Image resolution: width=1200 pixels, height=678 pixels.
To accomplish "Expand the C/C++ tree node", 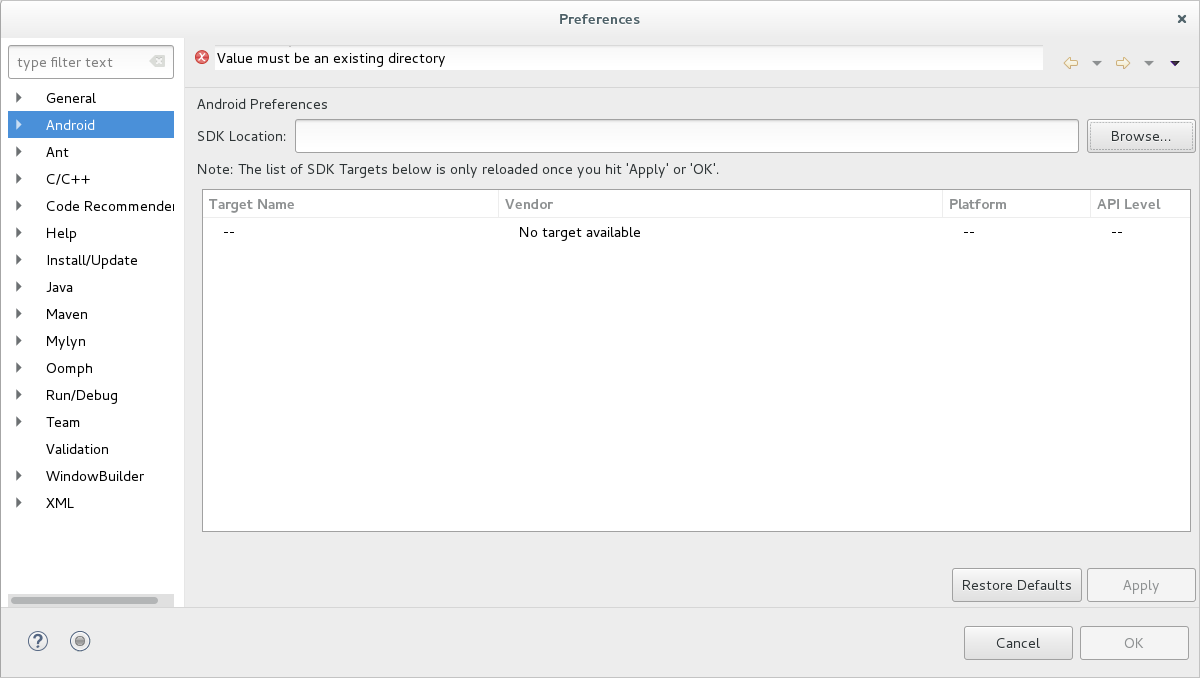I will 19,179.
